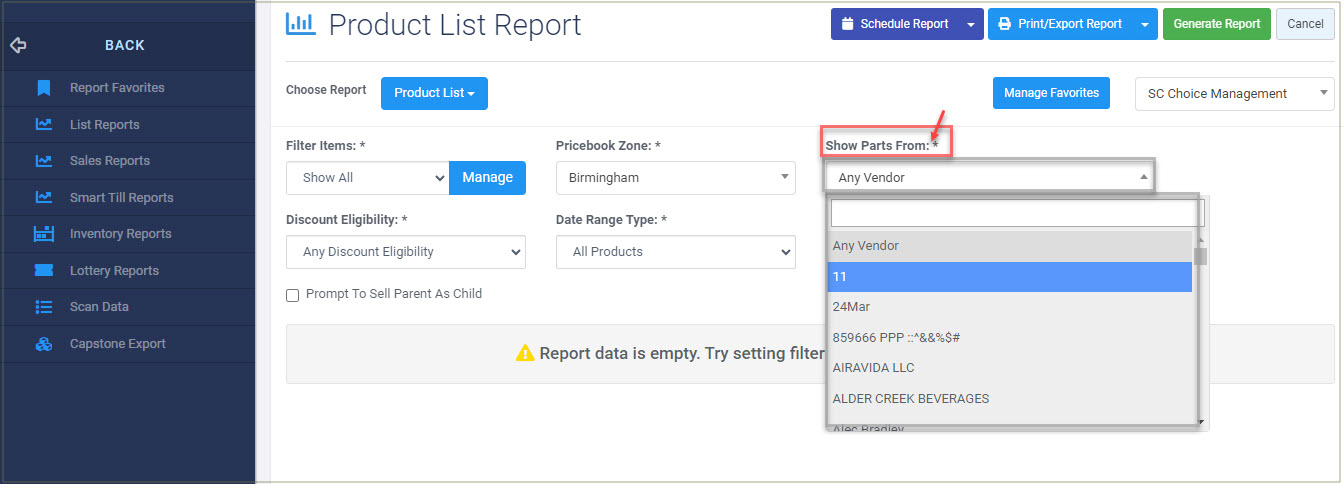Open the Filter Items Show All dropdown
Screen dimensions: 1344x484
(367, 178)
